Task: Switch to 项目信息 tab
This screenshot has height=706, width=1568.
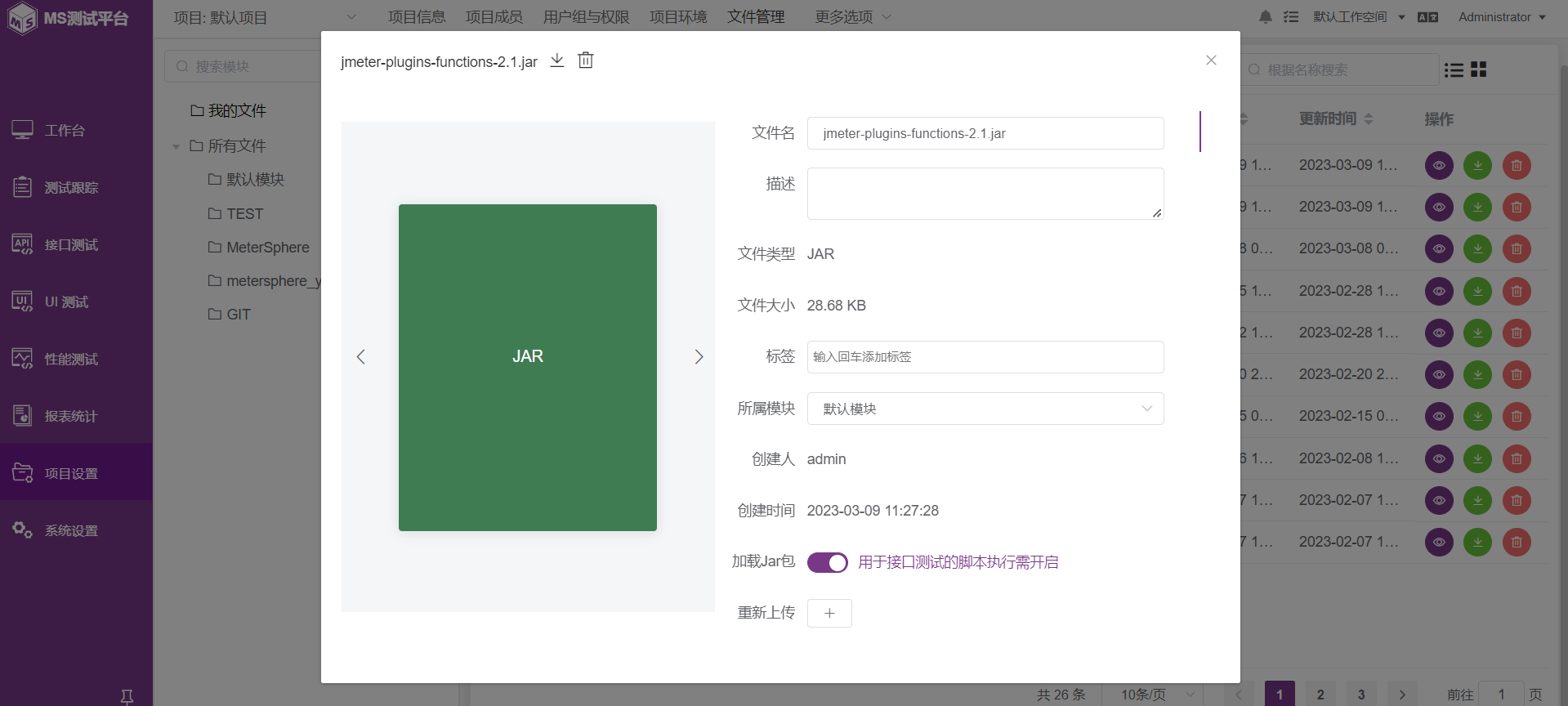Action: click(417, 17)
